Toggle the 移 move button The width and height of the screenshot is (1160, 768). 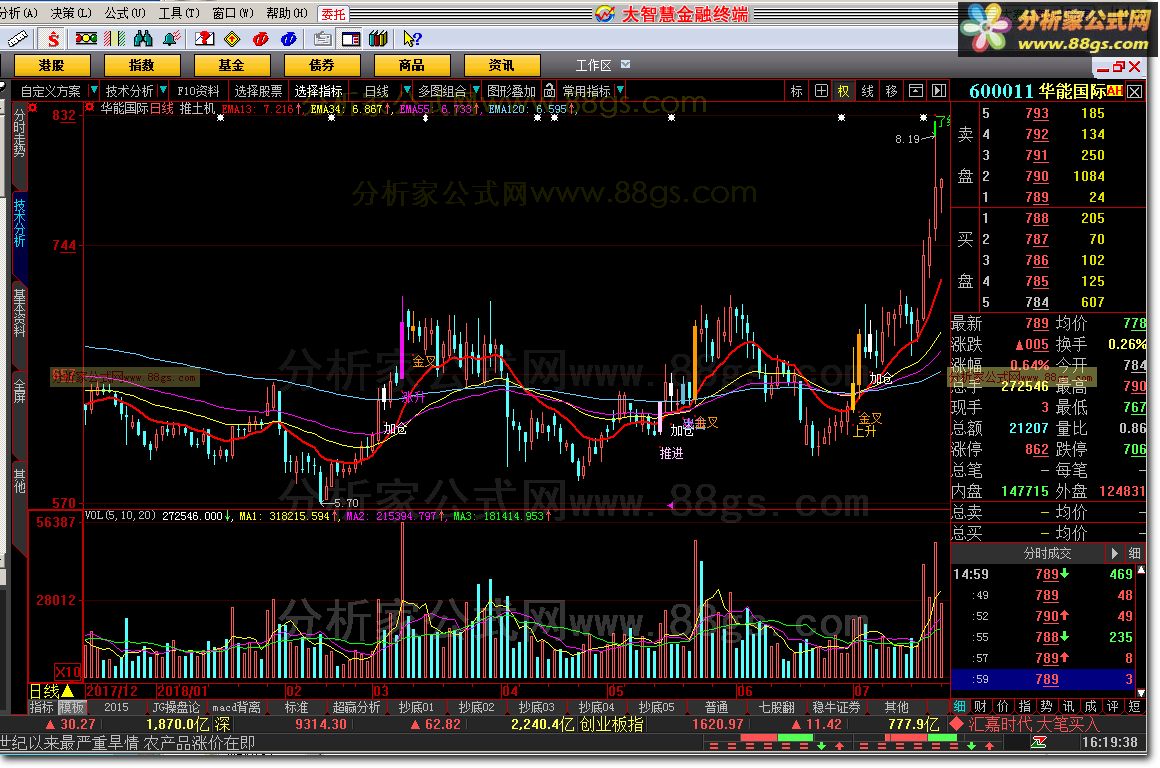(x=891, y=90)
